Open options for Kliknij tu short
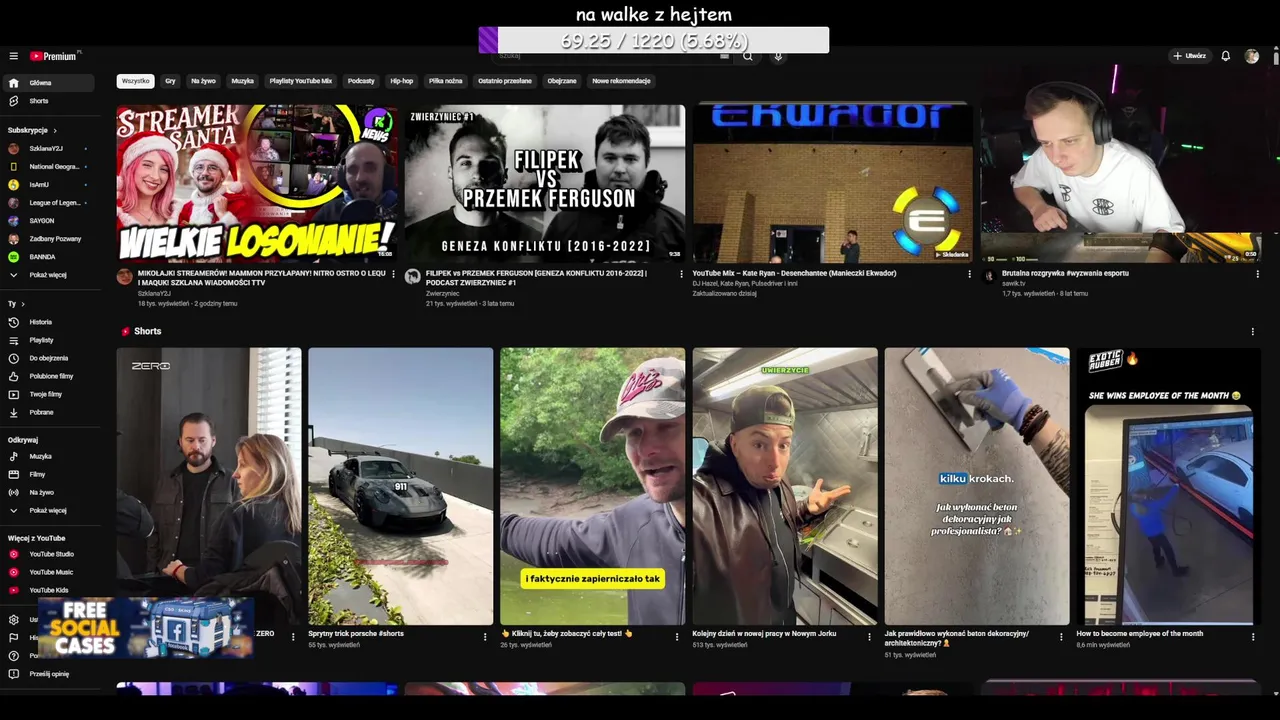The width and height of the screenshot is (1280, 720). 677,636
